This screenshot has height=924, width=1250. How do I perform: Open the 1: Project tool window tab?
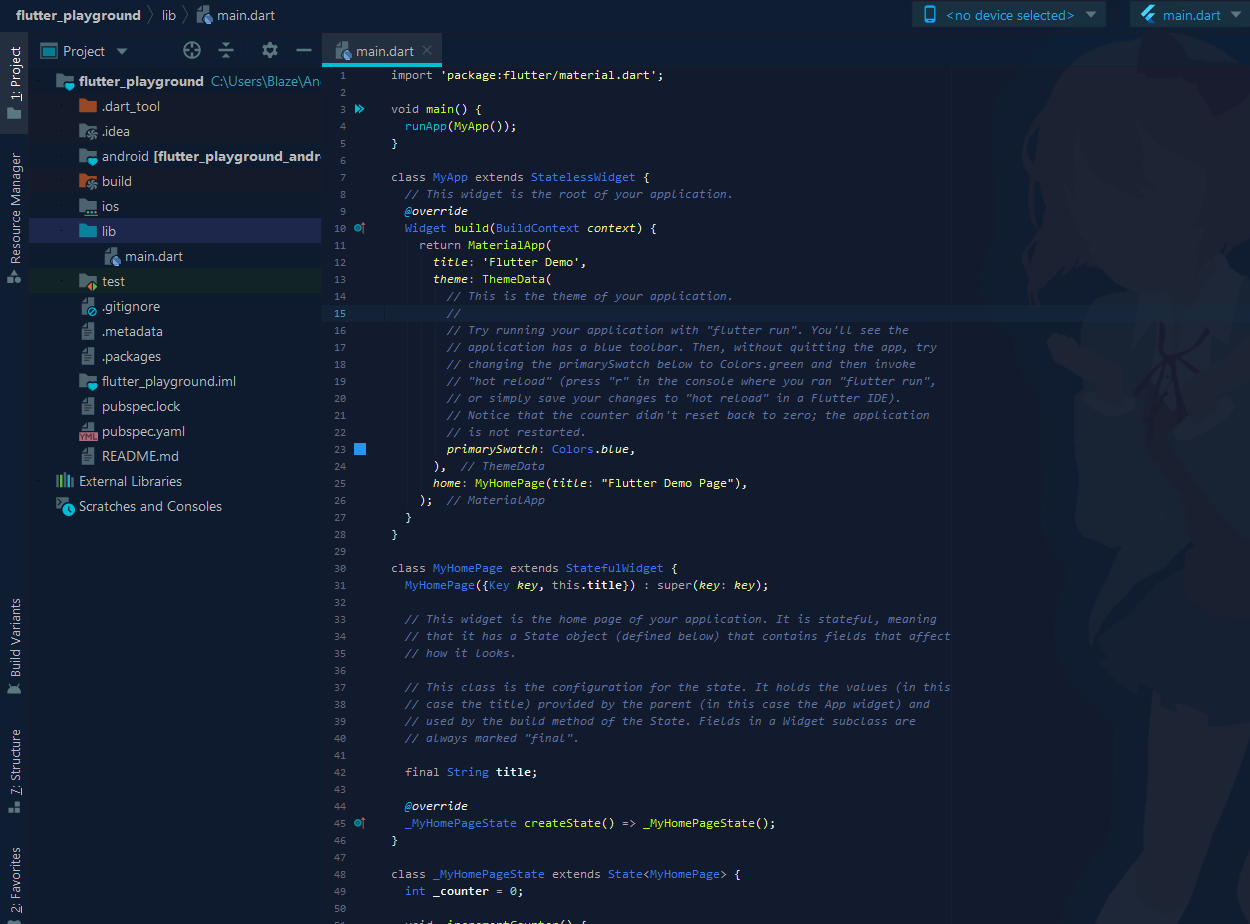[14, 84]
